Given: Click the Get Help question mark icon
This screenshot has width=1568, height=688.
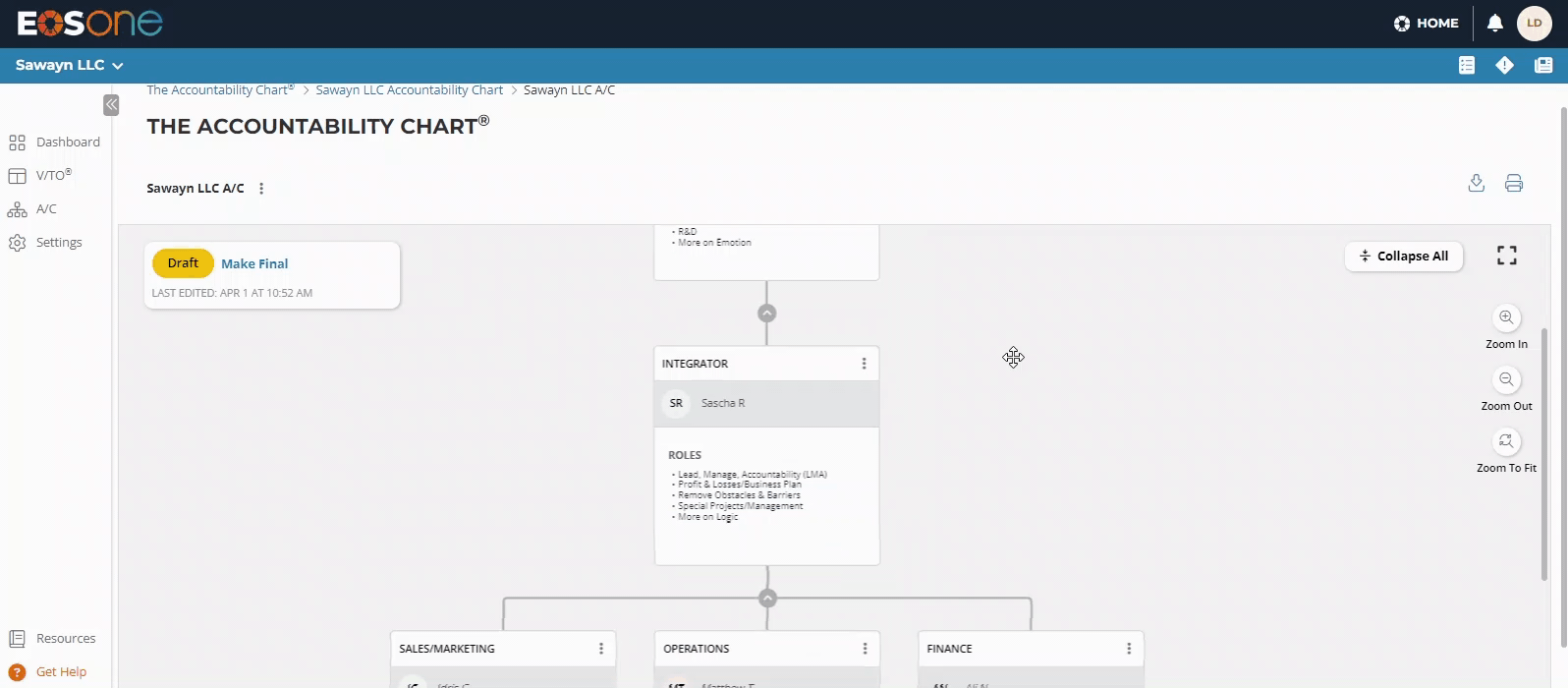Looking at the screenshot, I should click(17, 672).
